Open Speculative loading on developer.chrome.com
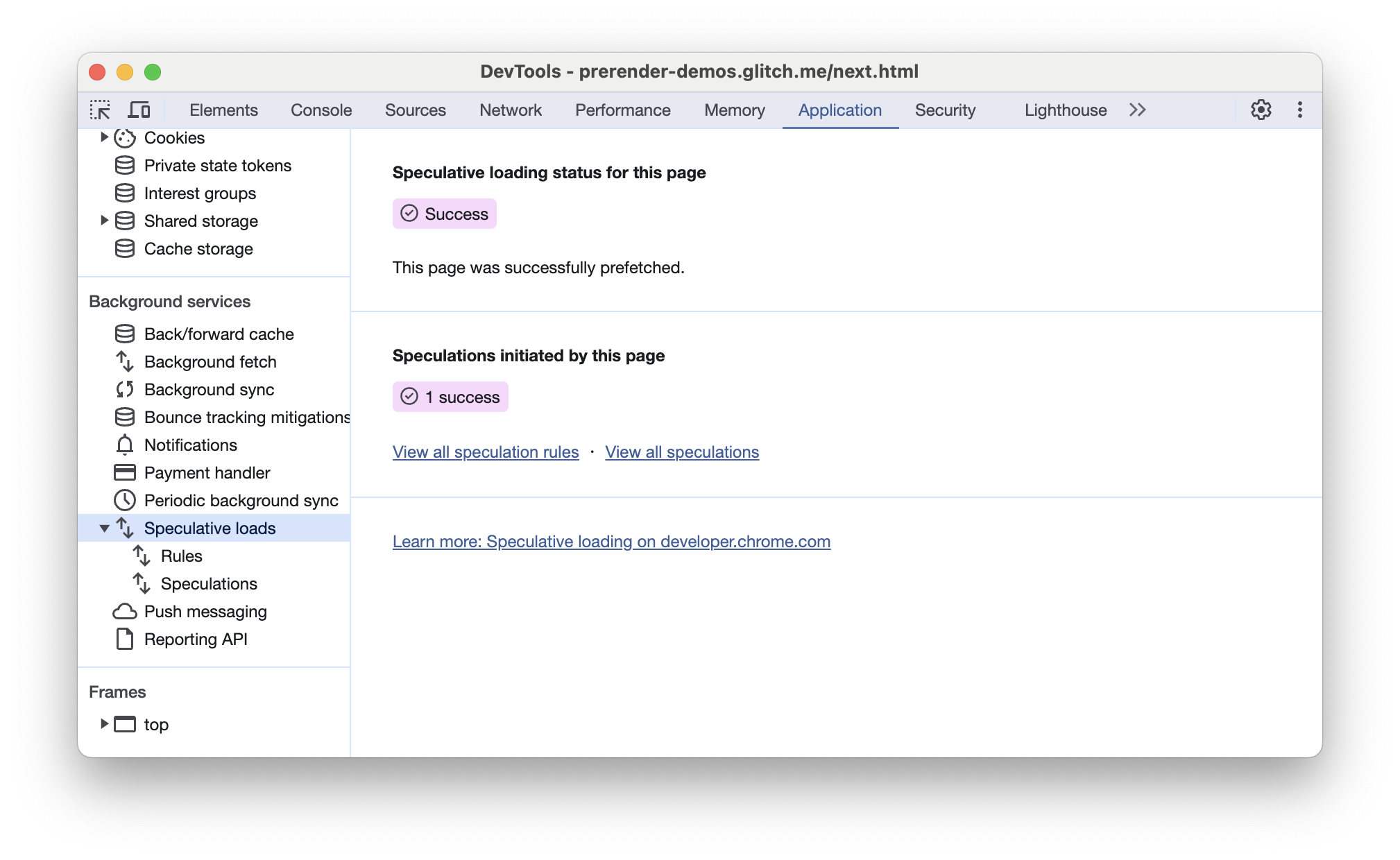The height and width of the screenshot is (860, 1400). (612, 541)
